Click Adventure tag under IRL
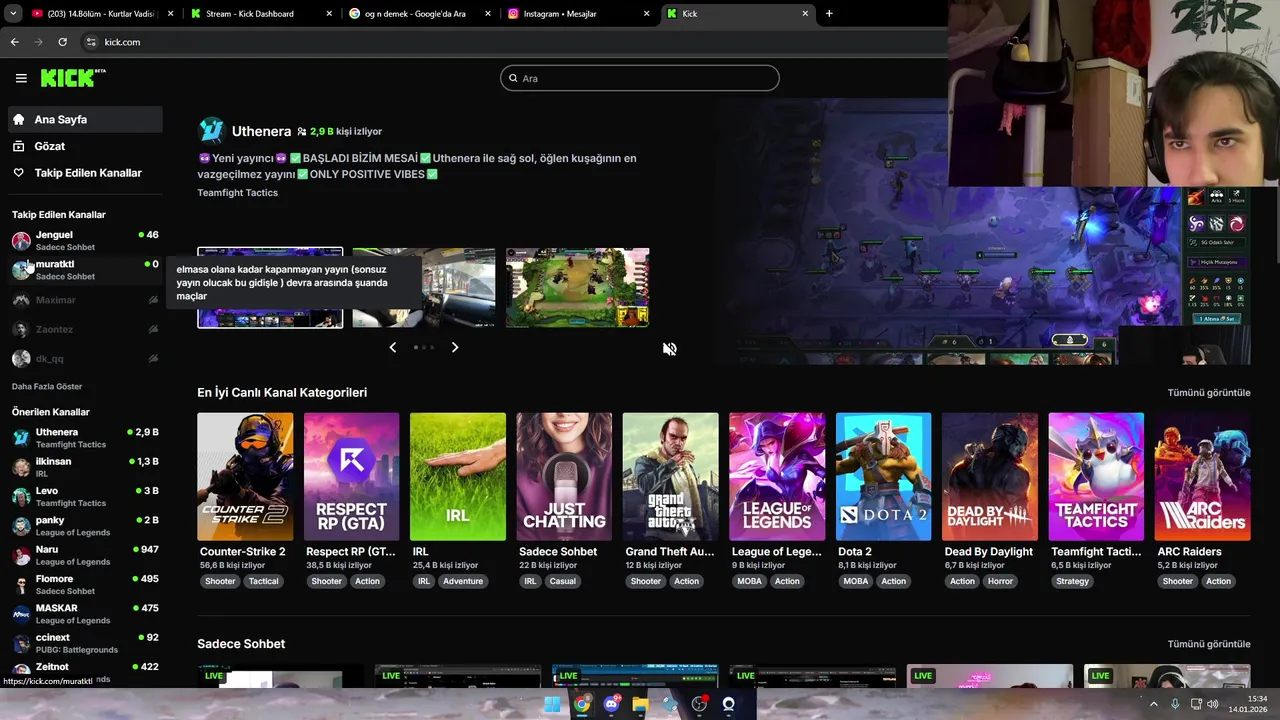The height and width of the screenshot is (720, 1280). [x=463, y=581]
